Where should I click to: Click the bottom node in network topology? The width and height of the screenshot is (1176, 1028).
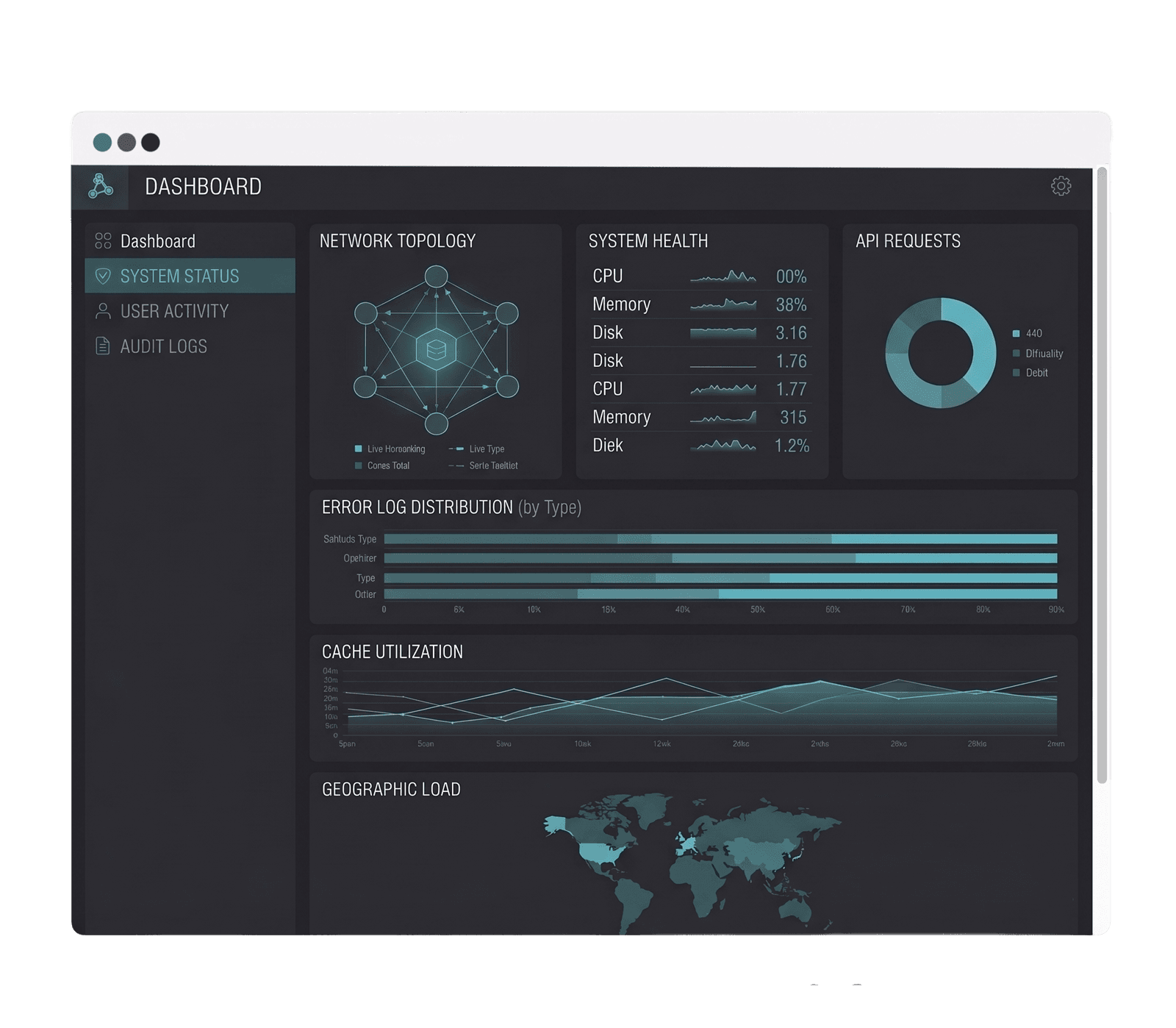pos(437,424)
